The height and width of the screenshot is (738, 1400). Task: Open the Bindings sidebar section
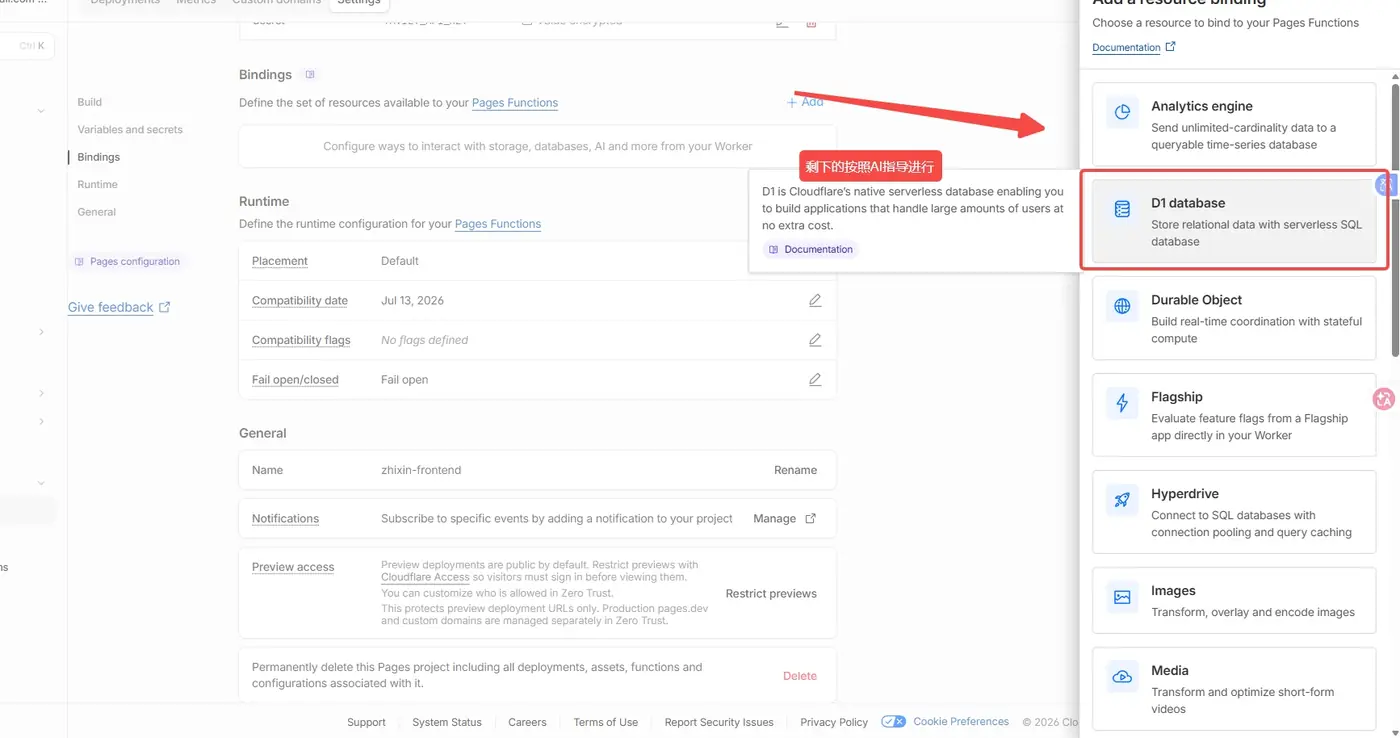pos(98,157)
